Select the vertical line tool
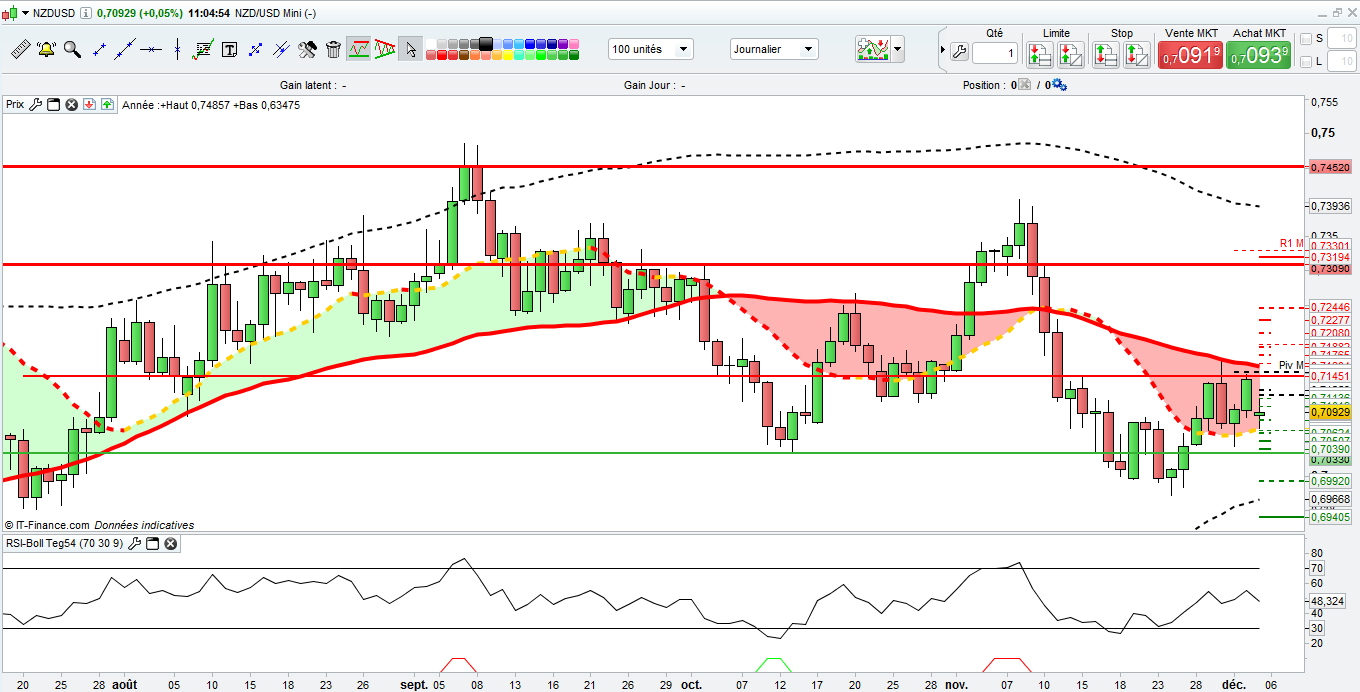The image size is (1360, 692). (x=177, y=49)
